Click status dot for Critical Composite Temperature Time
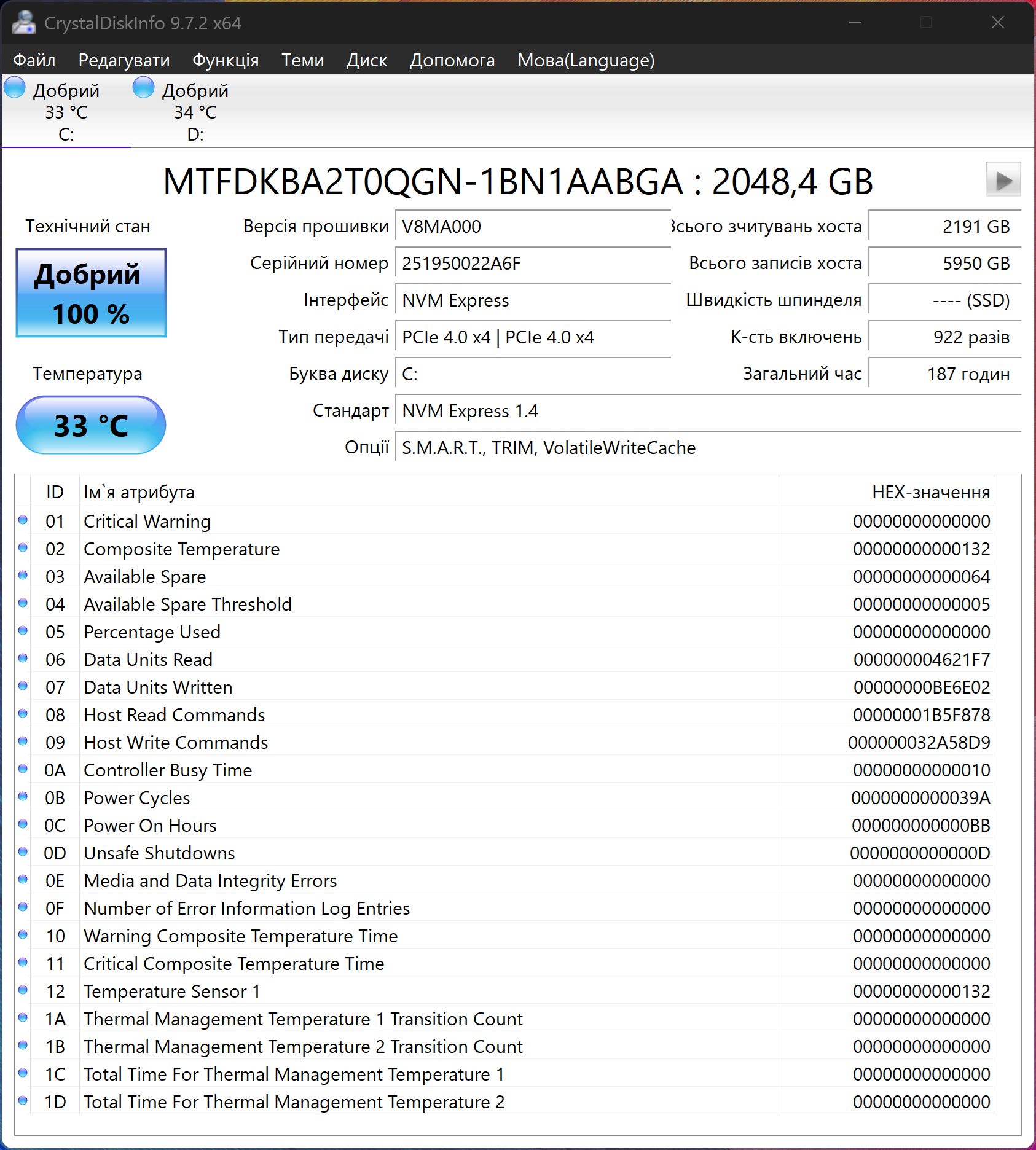1036x1150 pixels. [23, 963]
